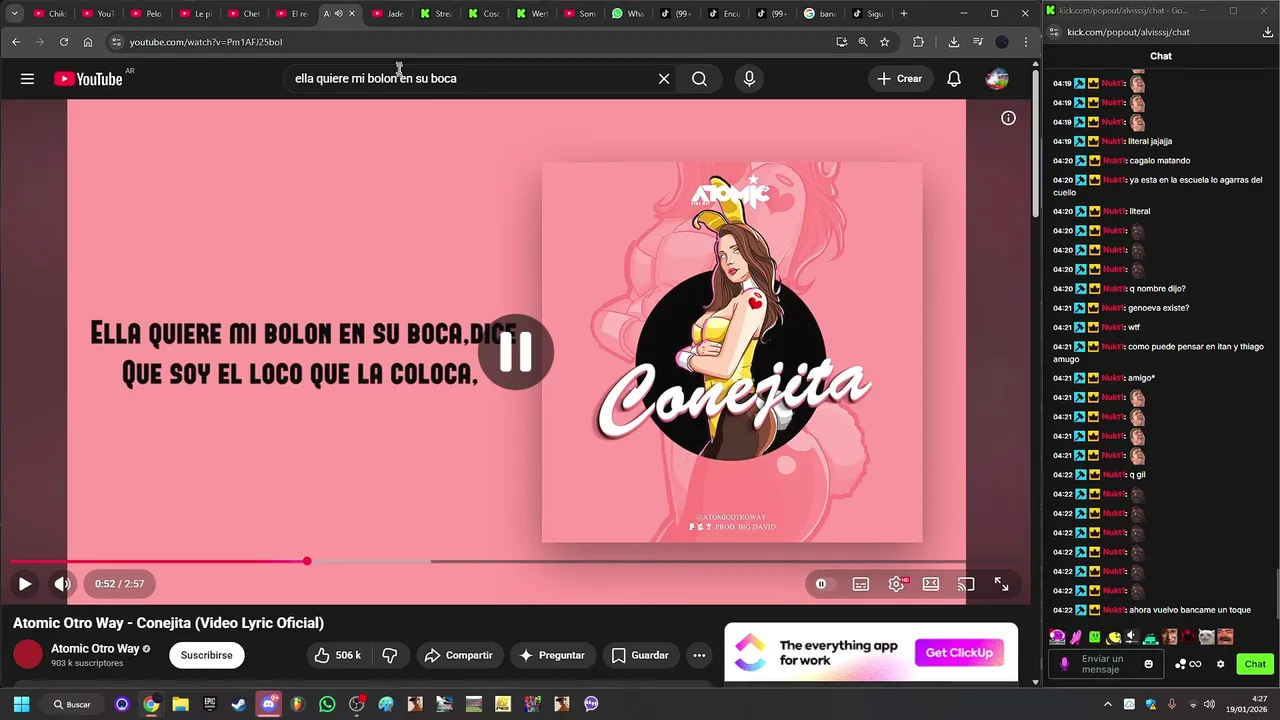
Task: Go back in Chrome navigation
Action: tap(16, 42)
